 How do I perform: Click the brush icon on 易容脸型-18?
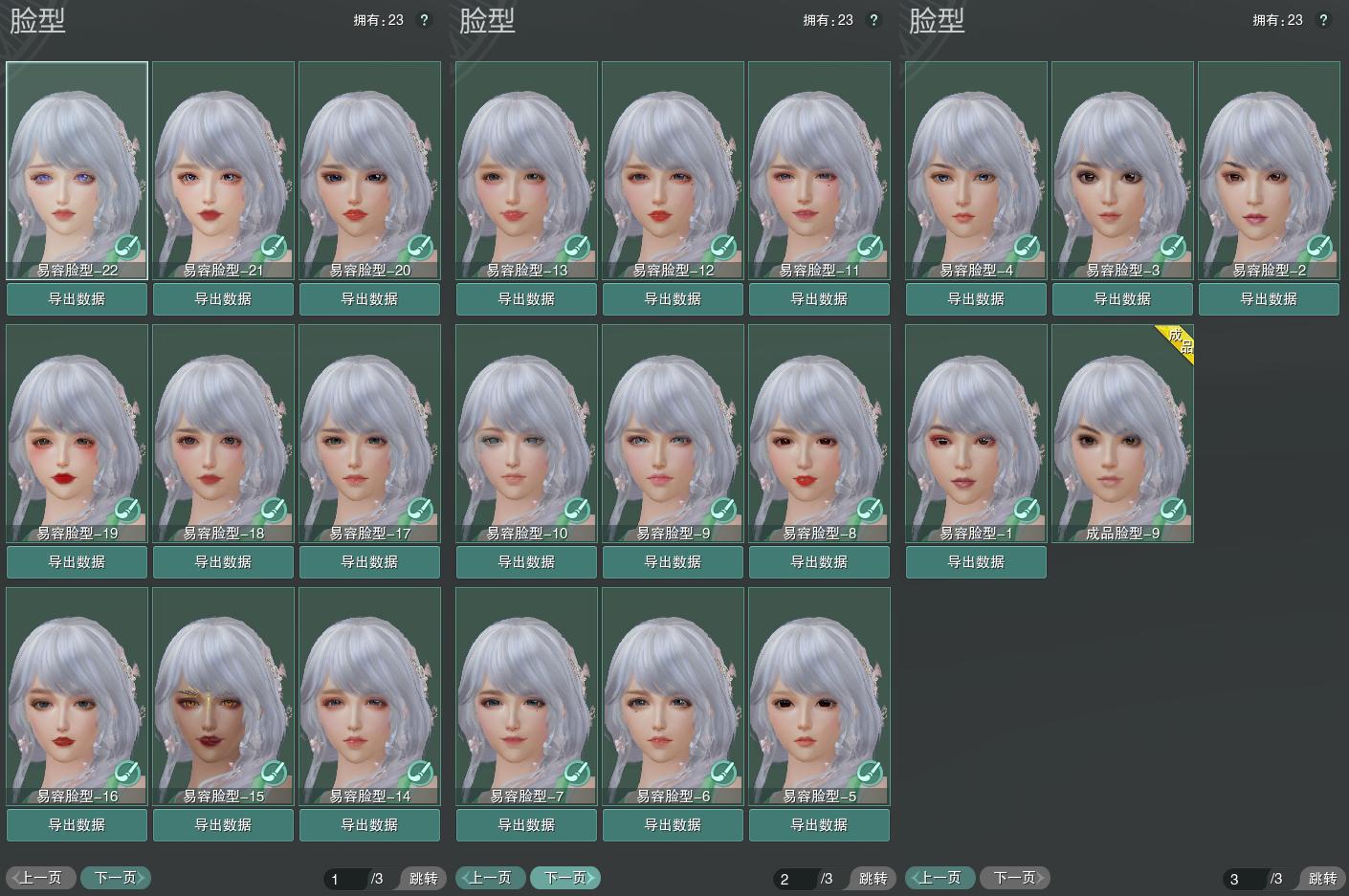(x=274, y=511)
